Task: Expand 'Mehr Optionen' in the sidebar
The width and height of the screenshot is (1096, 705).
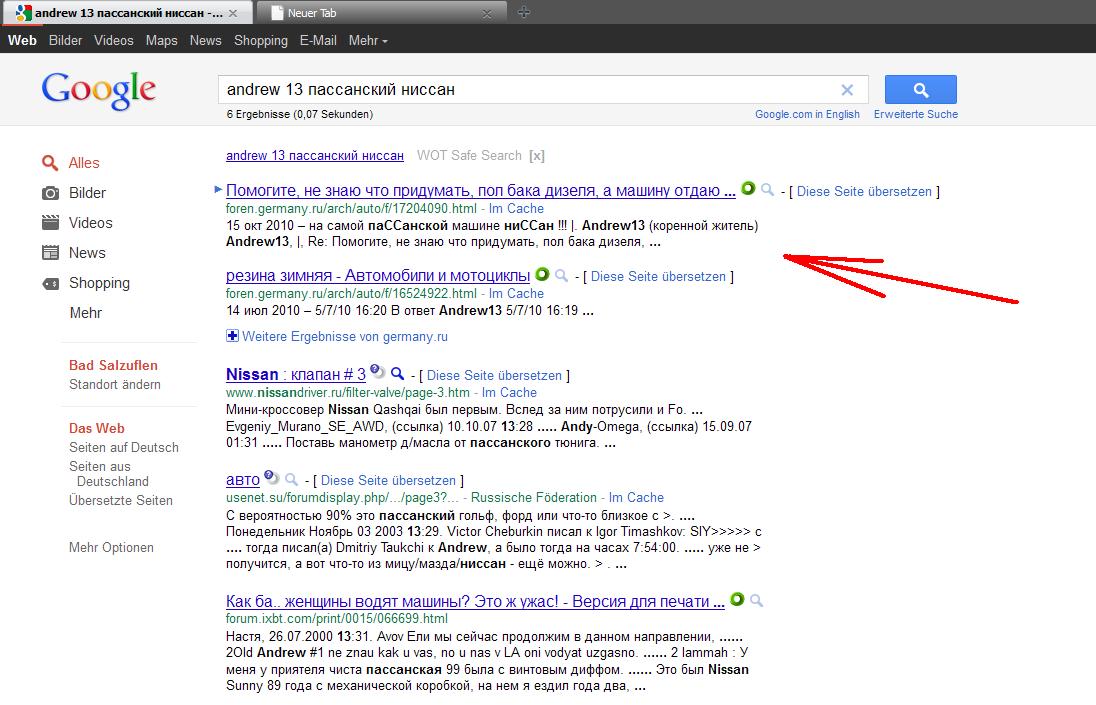Action: (x=111, y=547)
